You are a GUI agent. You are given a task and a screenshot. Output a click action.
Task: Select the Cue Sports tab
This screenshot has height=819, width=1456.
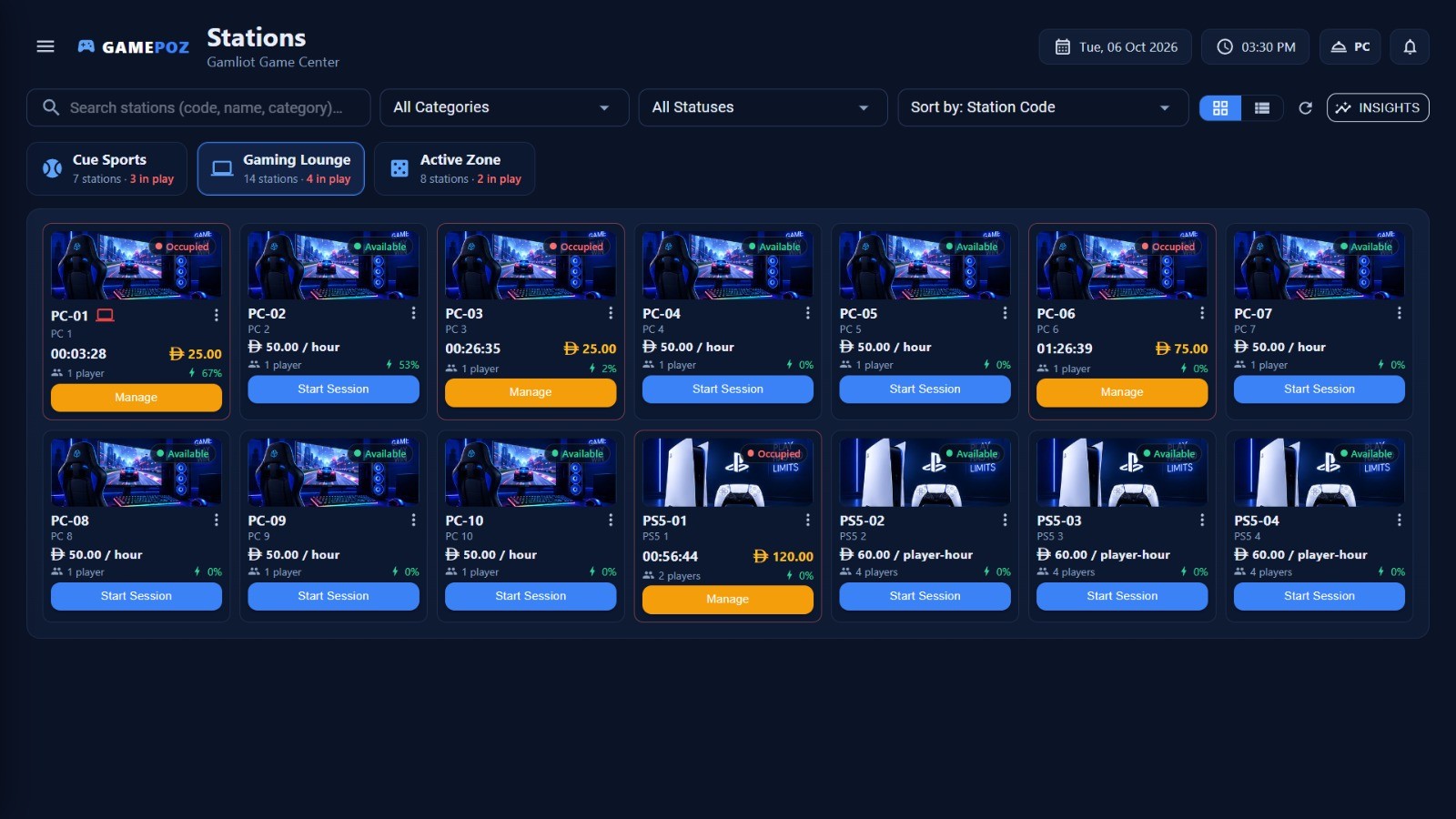107,168
